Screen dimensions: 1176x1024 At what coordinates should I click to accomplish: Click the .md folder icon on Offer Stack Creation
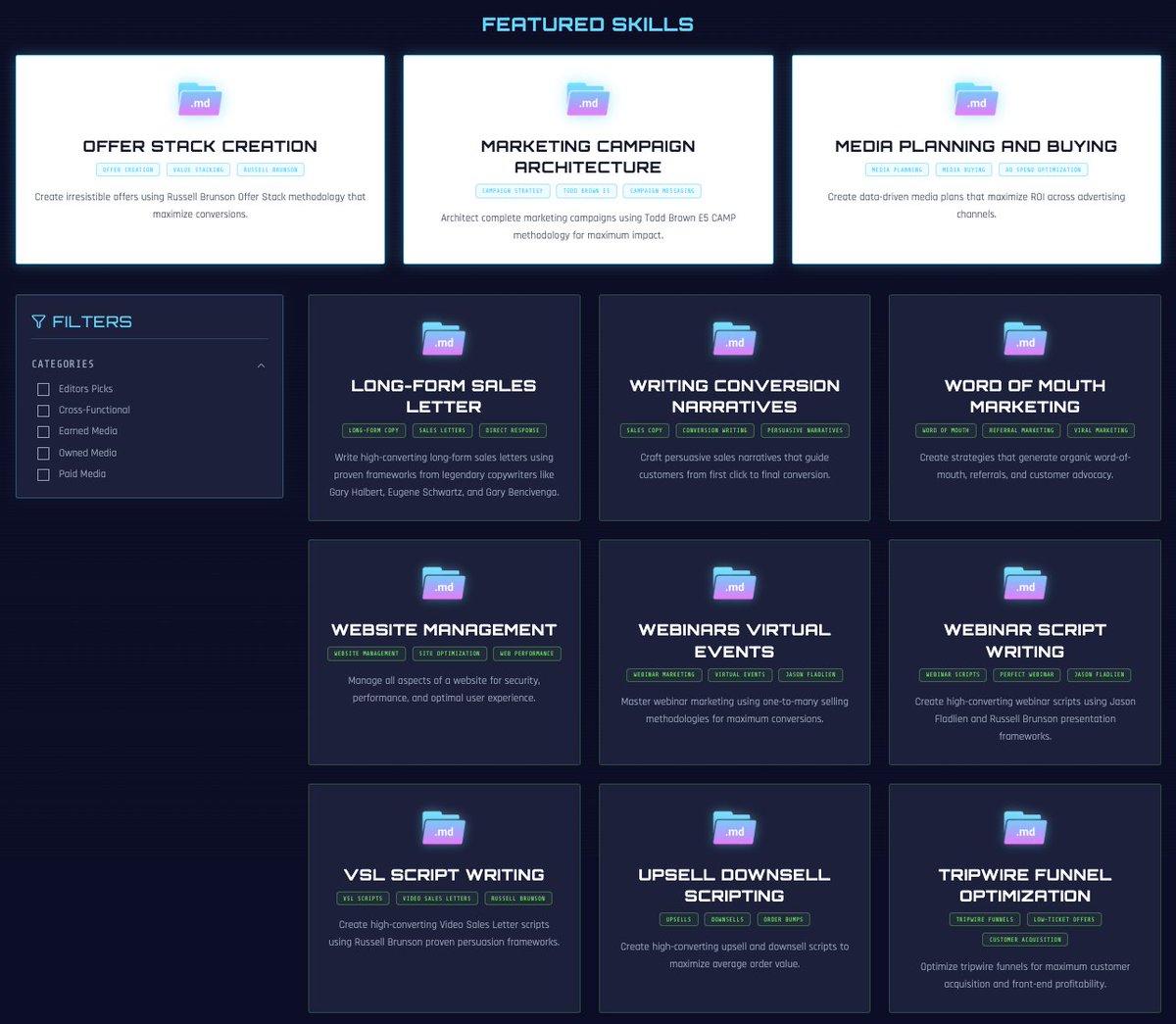point(200,99)
